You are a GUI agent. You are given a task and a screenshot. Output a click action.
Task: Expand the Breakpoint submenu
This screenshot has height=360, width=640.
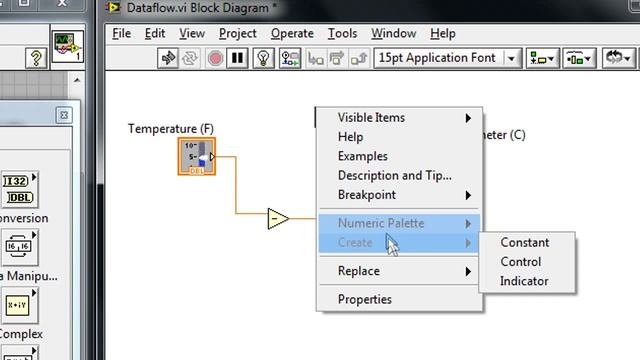[x=399, y=195]
